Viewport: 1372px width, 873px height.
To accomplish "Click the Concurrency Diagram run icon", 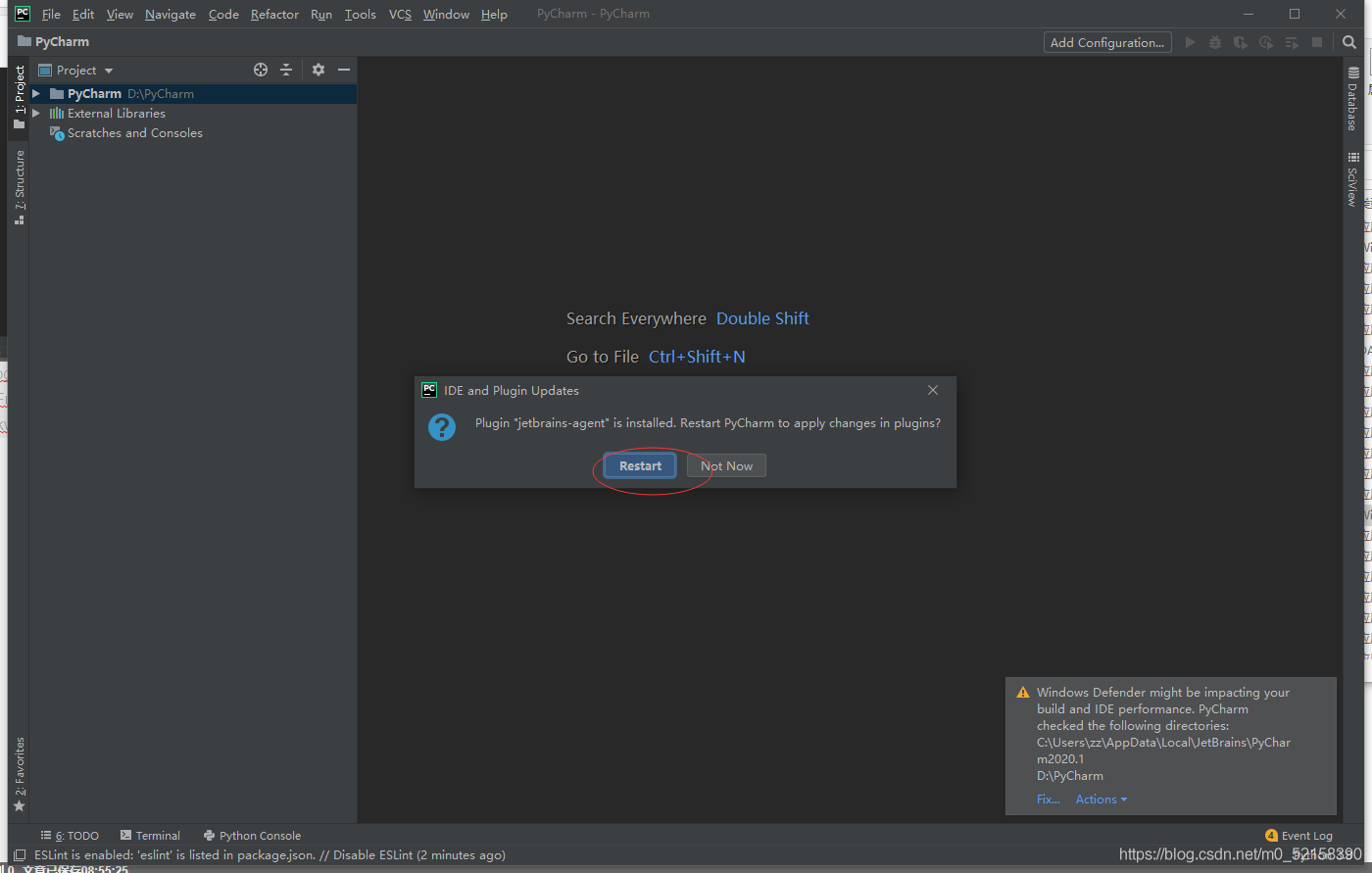I will 1292,42.
